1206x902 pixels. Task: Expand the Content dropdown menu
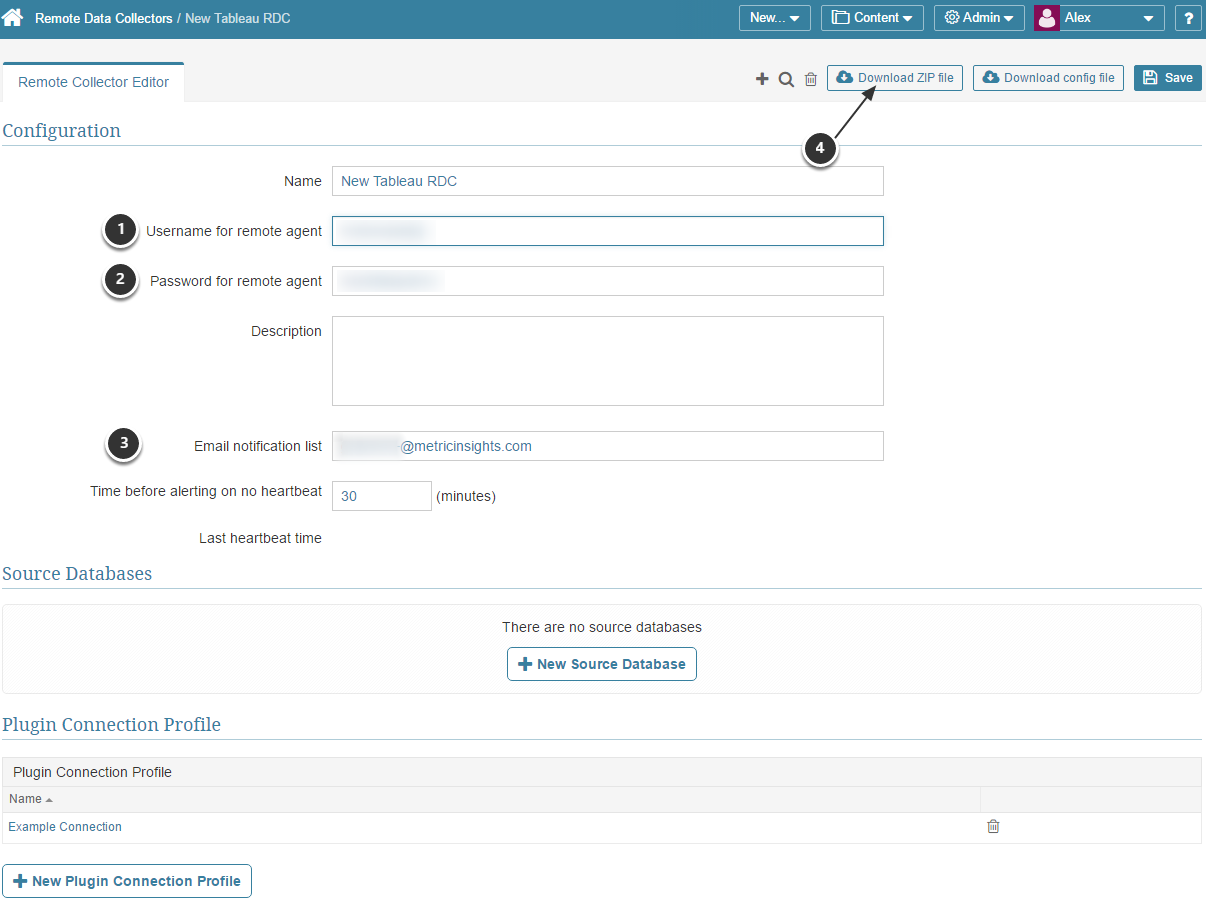click(x=871, y=17)
